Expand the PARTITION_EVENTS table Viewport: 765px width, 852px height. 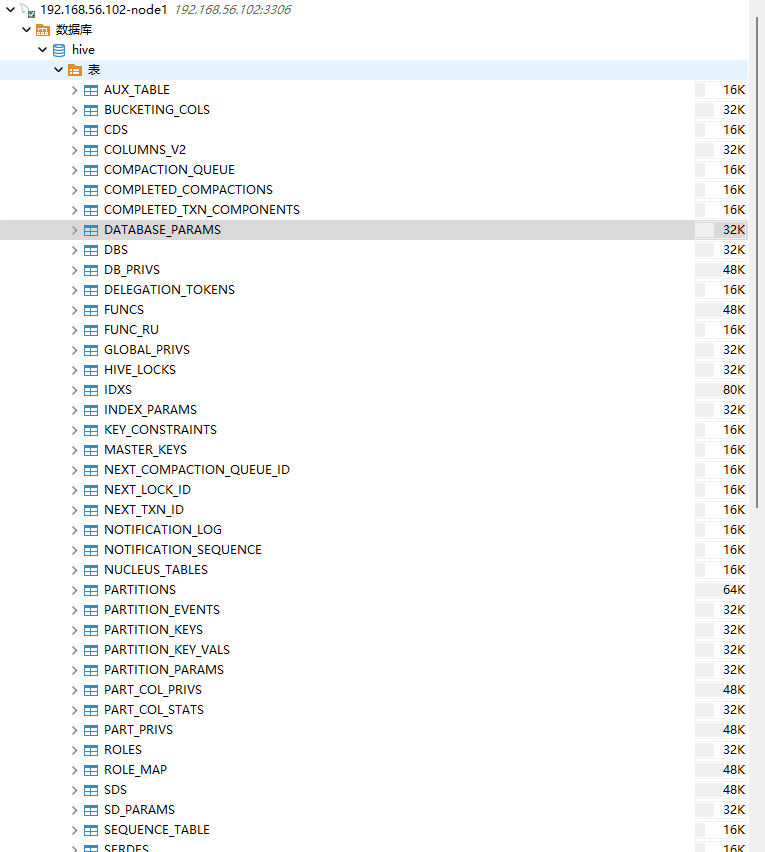(x=74, y=610)
